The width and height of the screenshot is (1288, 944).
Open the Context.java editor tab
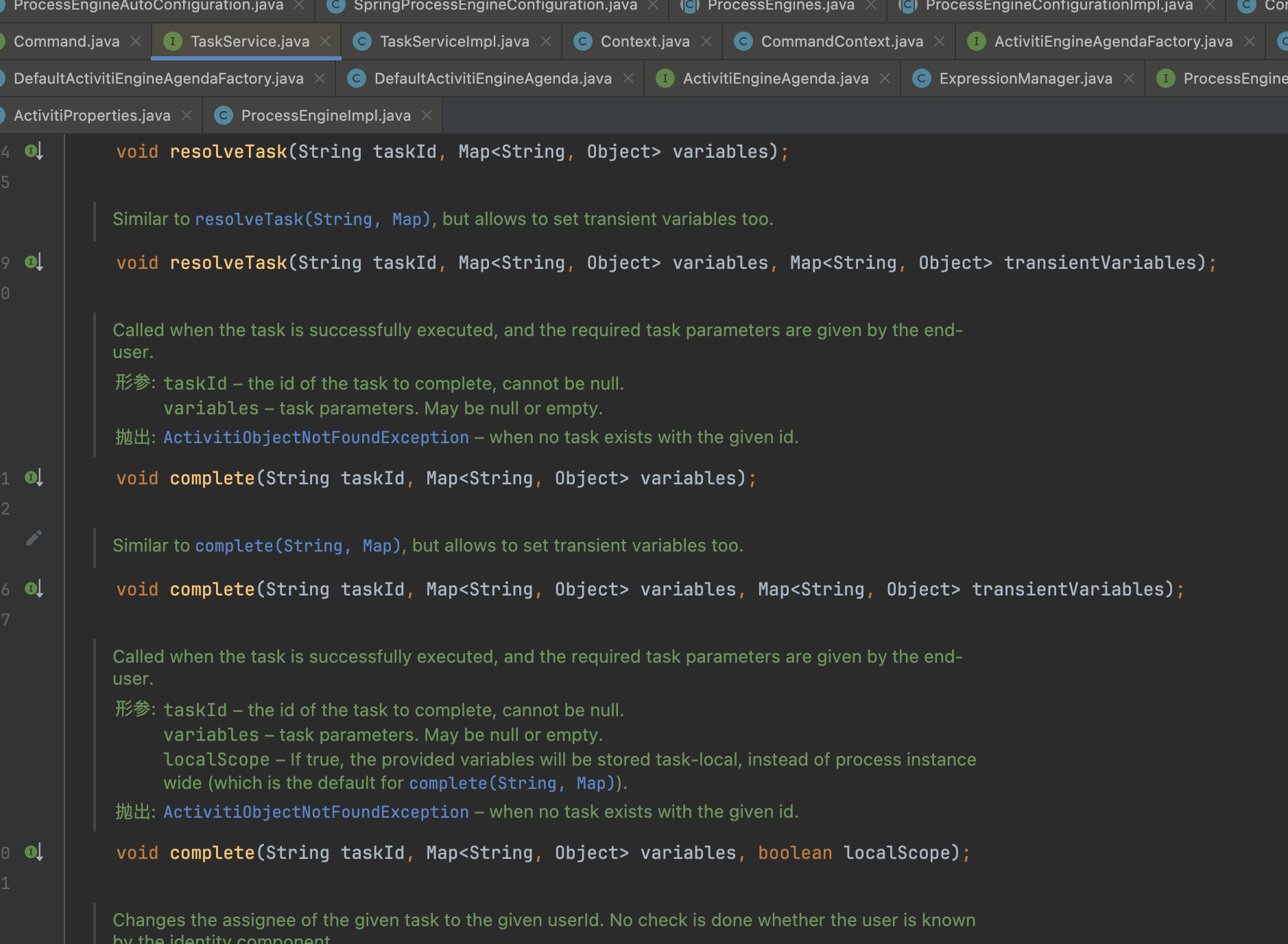coord(645,42)
